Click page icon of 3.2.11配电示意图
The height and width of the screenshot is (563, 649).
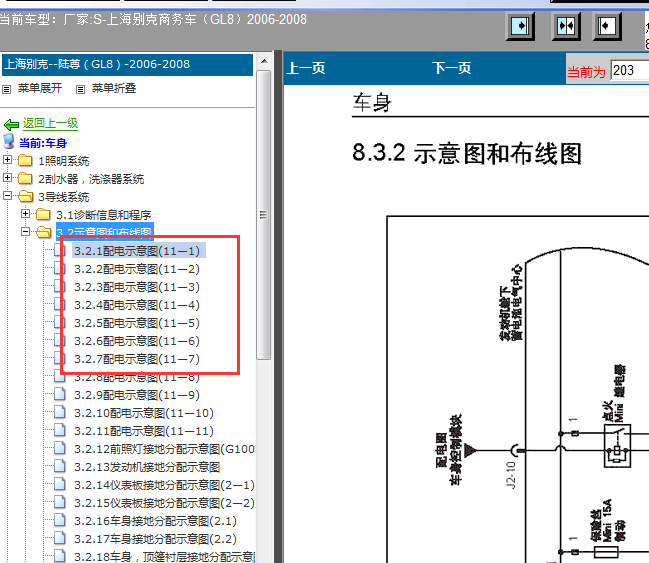tap(60, 430)
